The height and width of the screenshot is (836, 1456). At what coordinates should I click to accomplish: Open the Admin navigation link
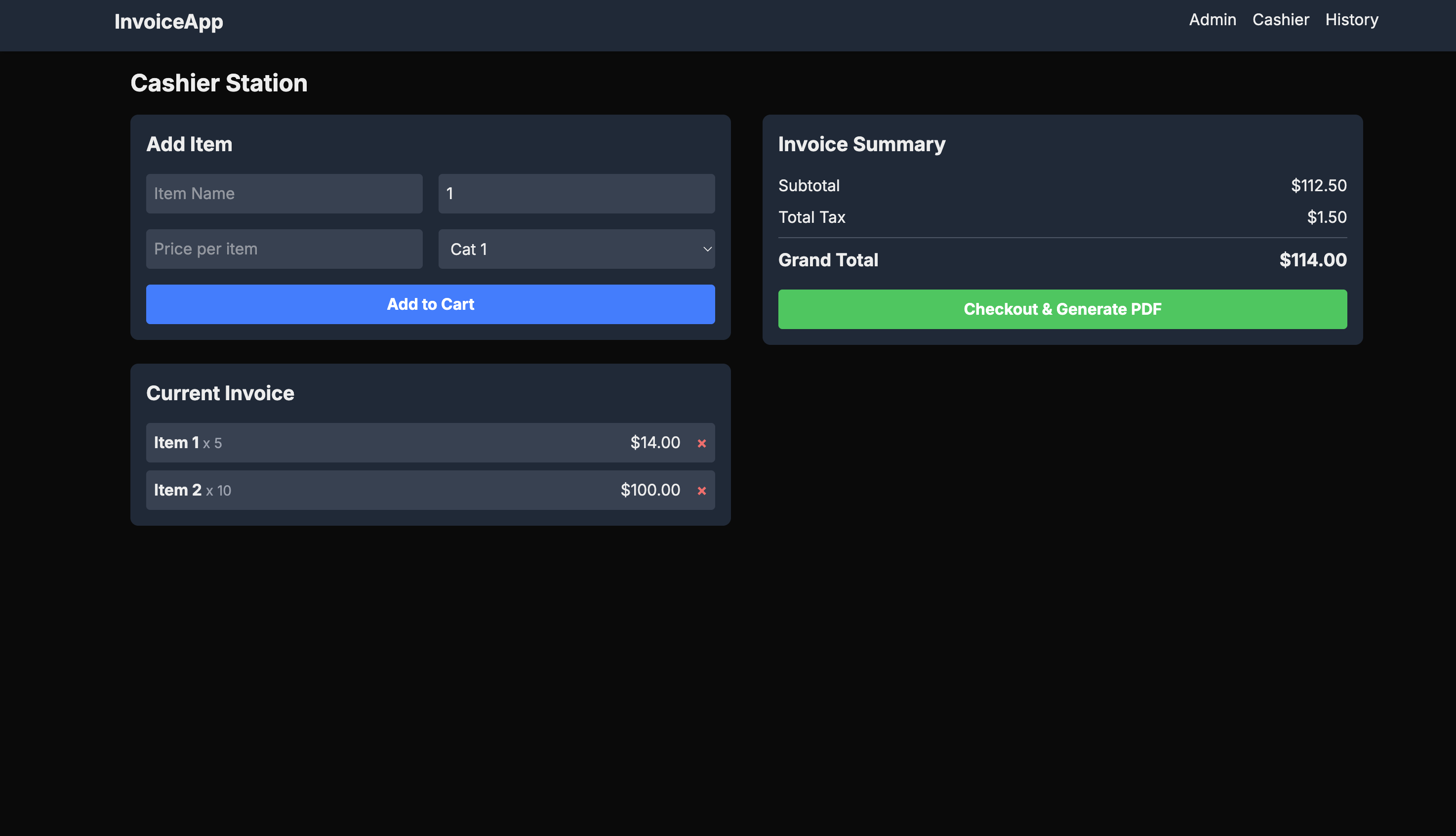(1212, 20)
